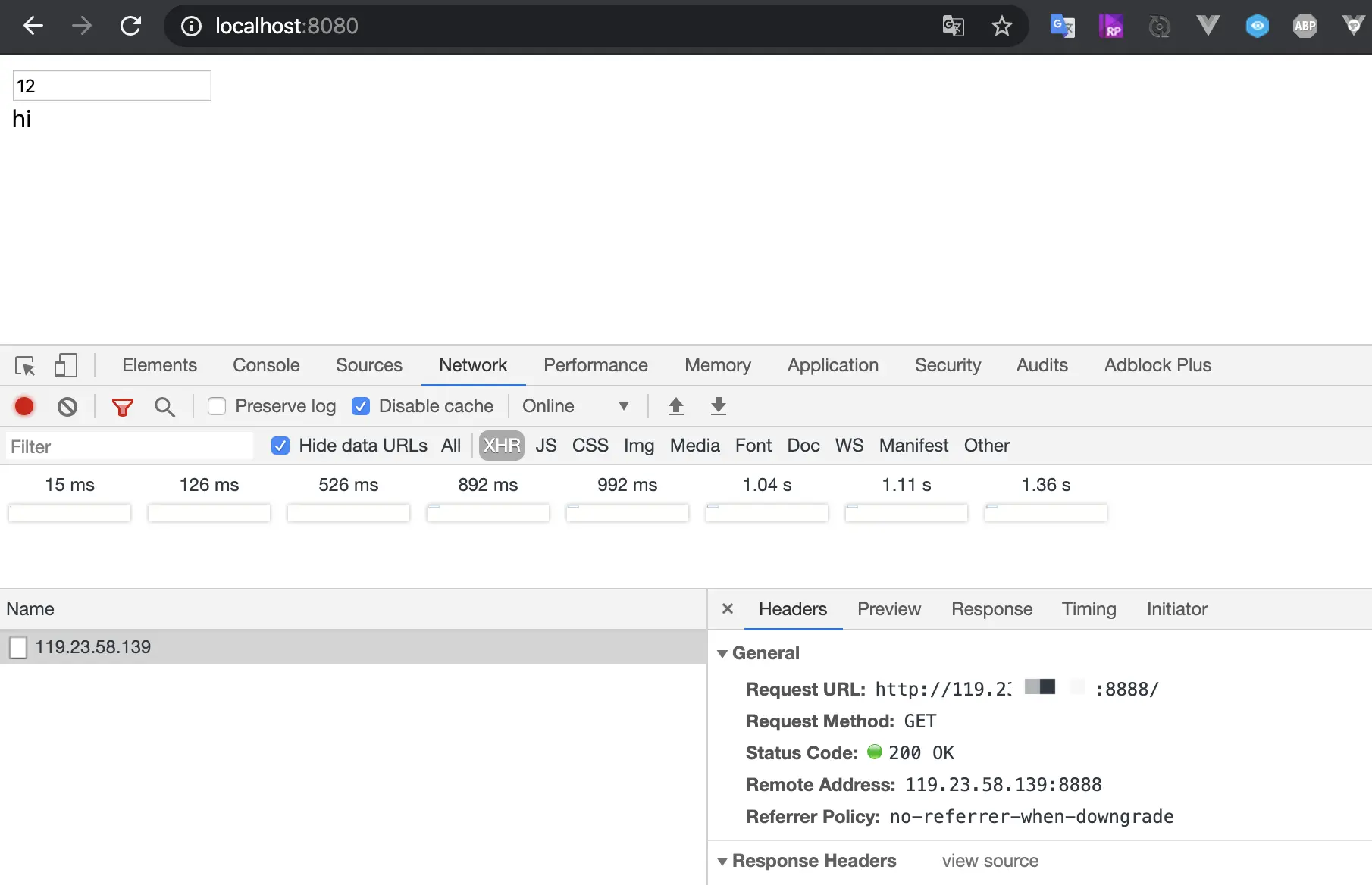Uncheck Hide data URLs
The image size is (1372, 885).
point(280,446)
